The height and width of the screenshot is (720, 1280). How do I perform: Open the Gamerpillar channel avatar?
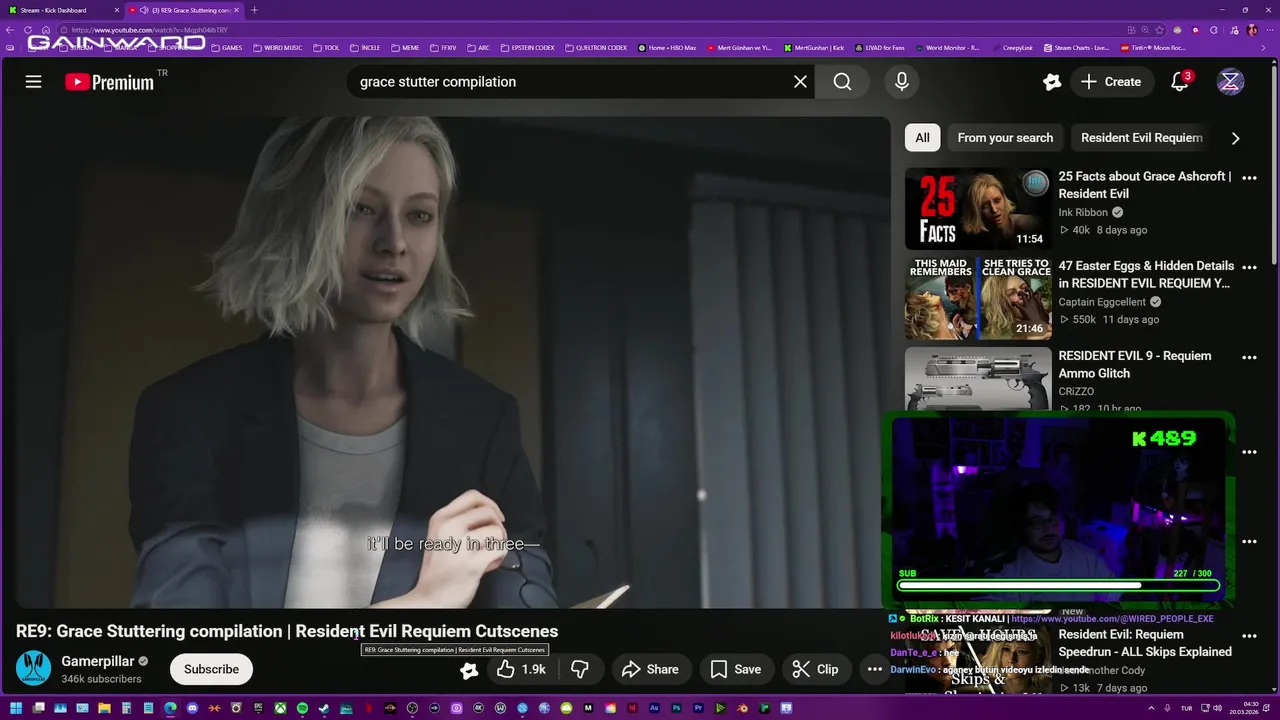pos(34,668)
